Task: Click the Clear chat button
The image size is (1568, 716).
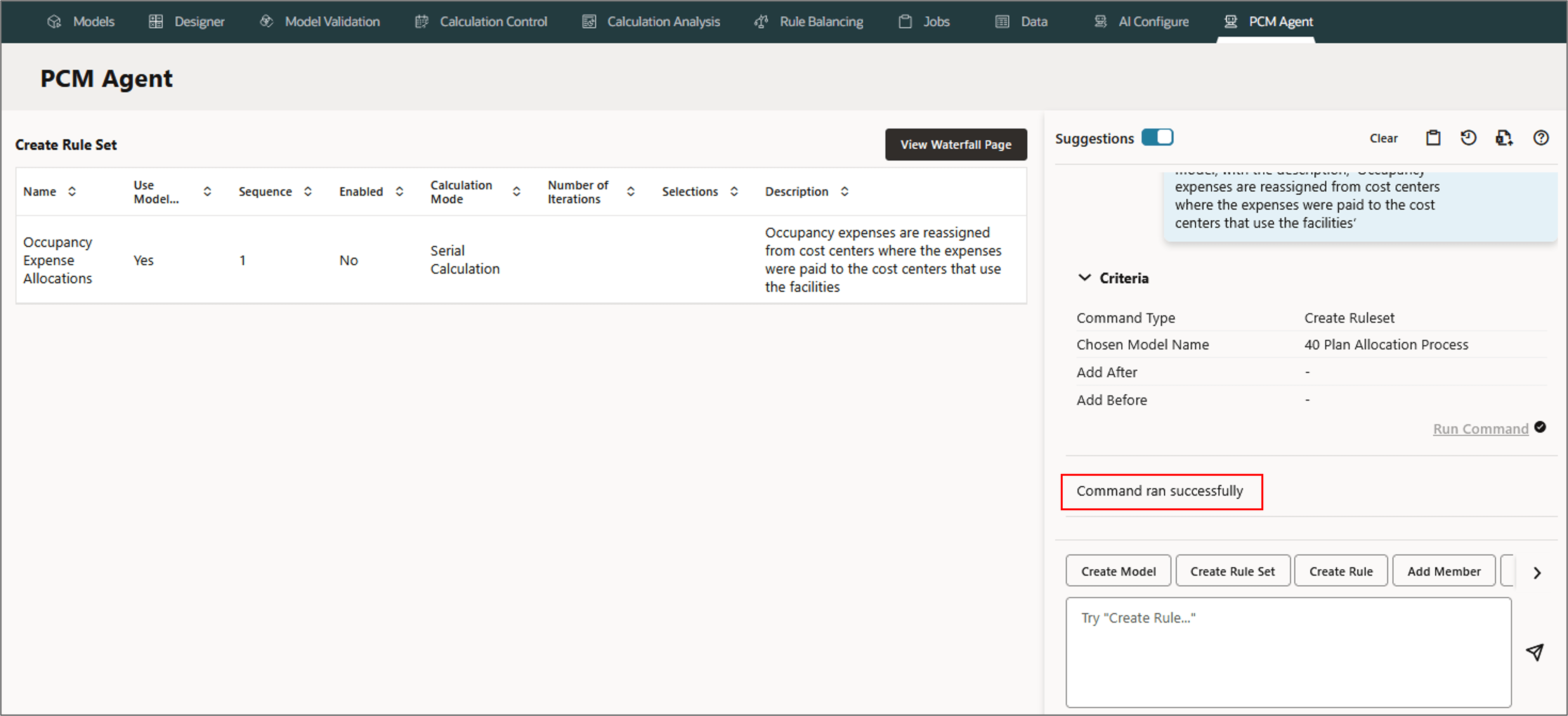Action: (1383, 138)
